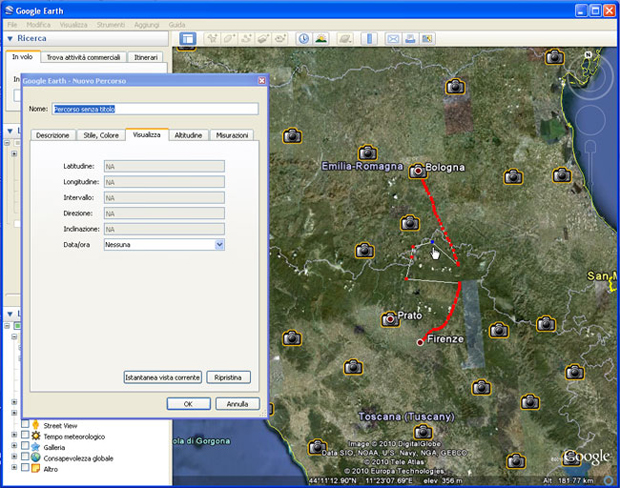Viewport: 620px width, 488px height.
Task: Open the Strumenti menu
Action: click(x=111, y=25)
